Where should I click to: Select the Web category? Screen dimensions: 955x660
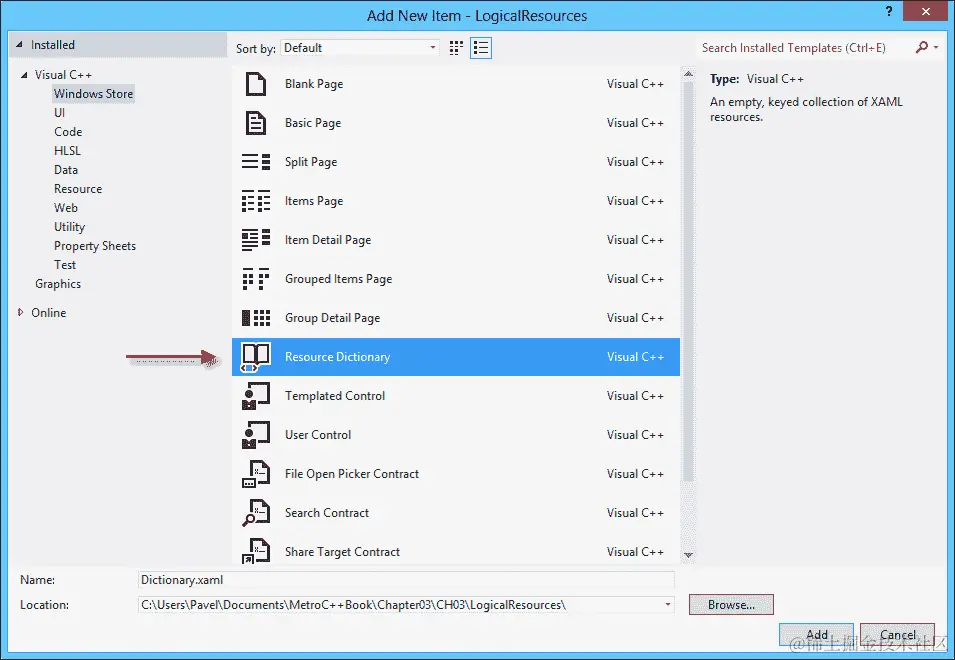tap(66, 208)
